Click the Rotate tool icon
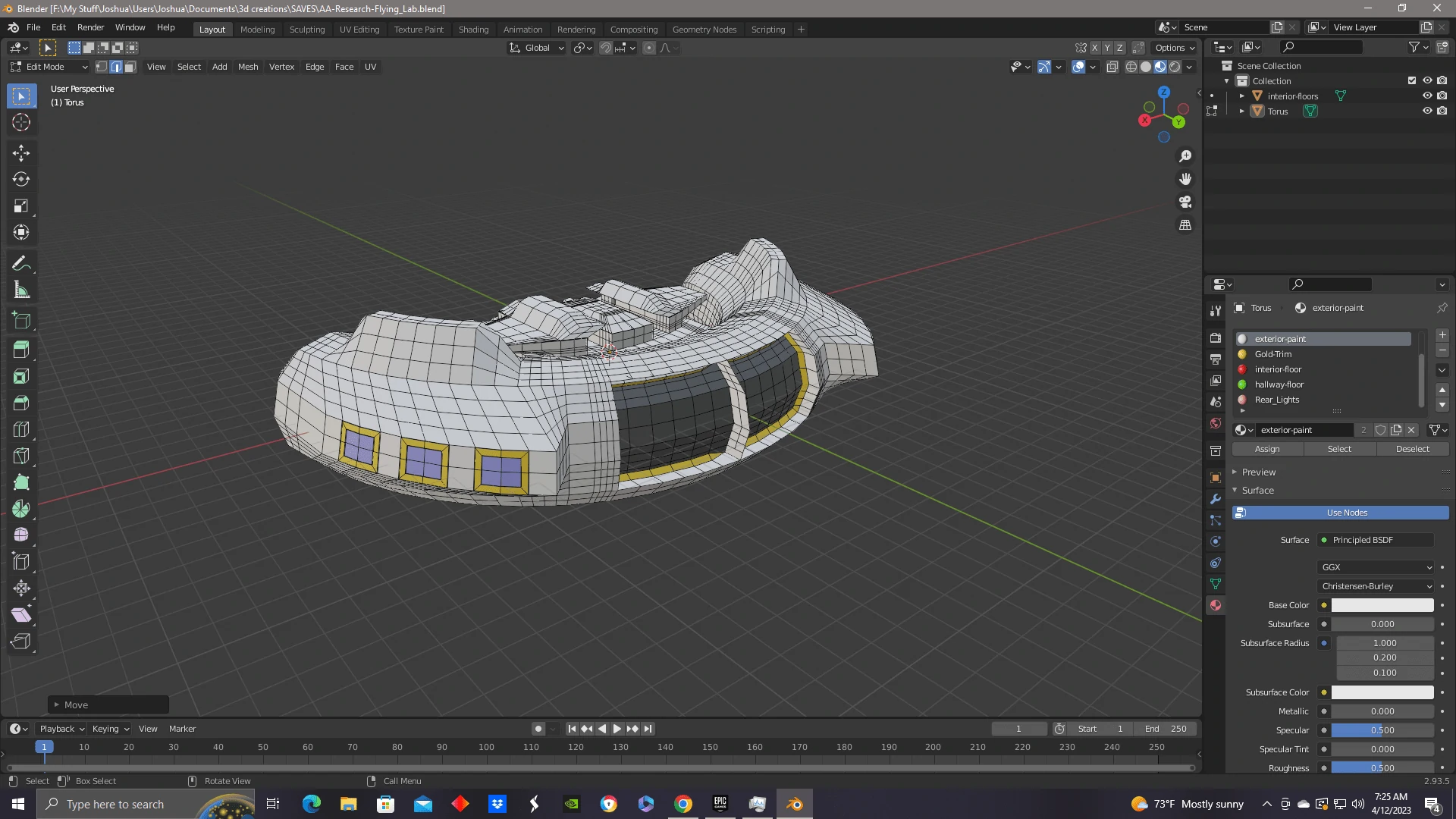 click(21, 179)
